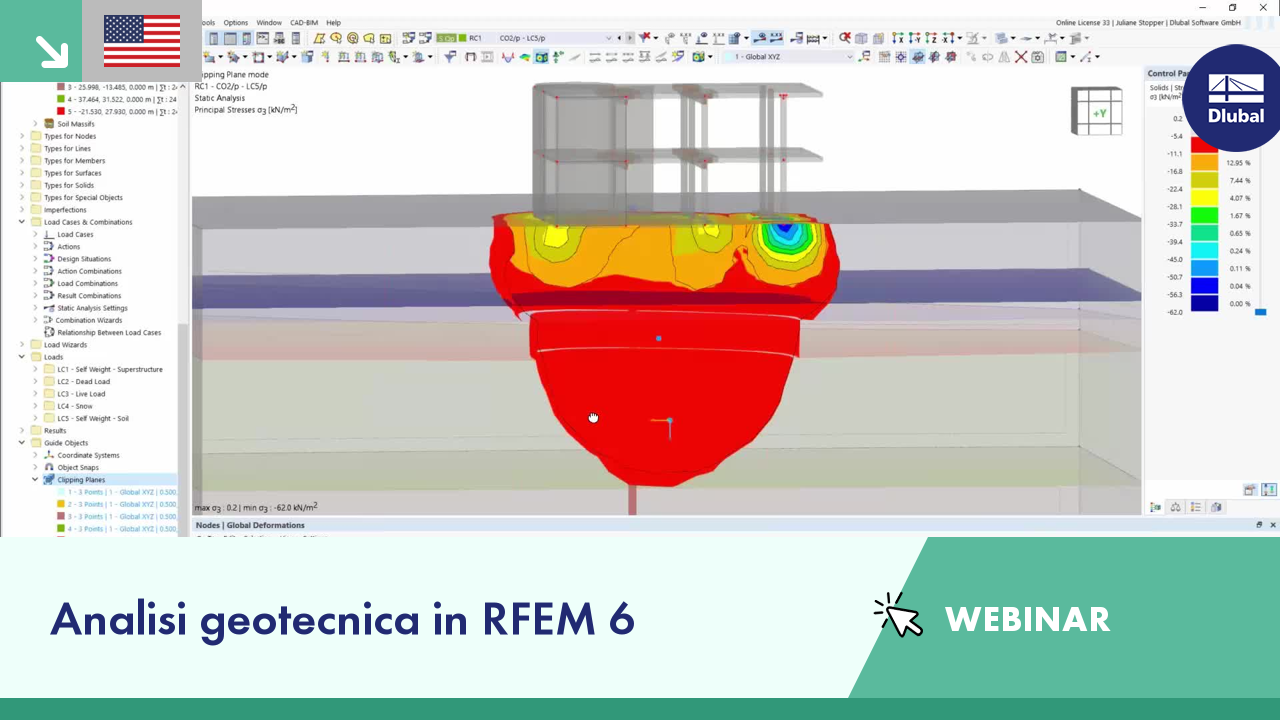Select LC1 - Self Weight - Superstructure
The width and height of the screenshot is (1280, 720).
coord(110,369)
